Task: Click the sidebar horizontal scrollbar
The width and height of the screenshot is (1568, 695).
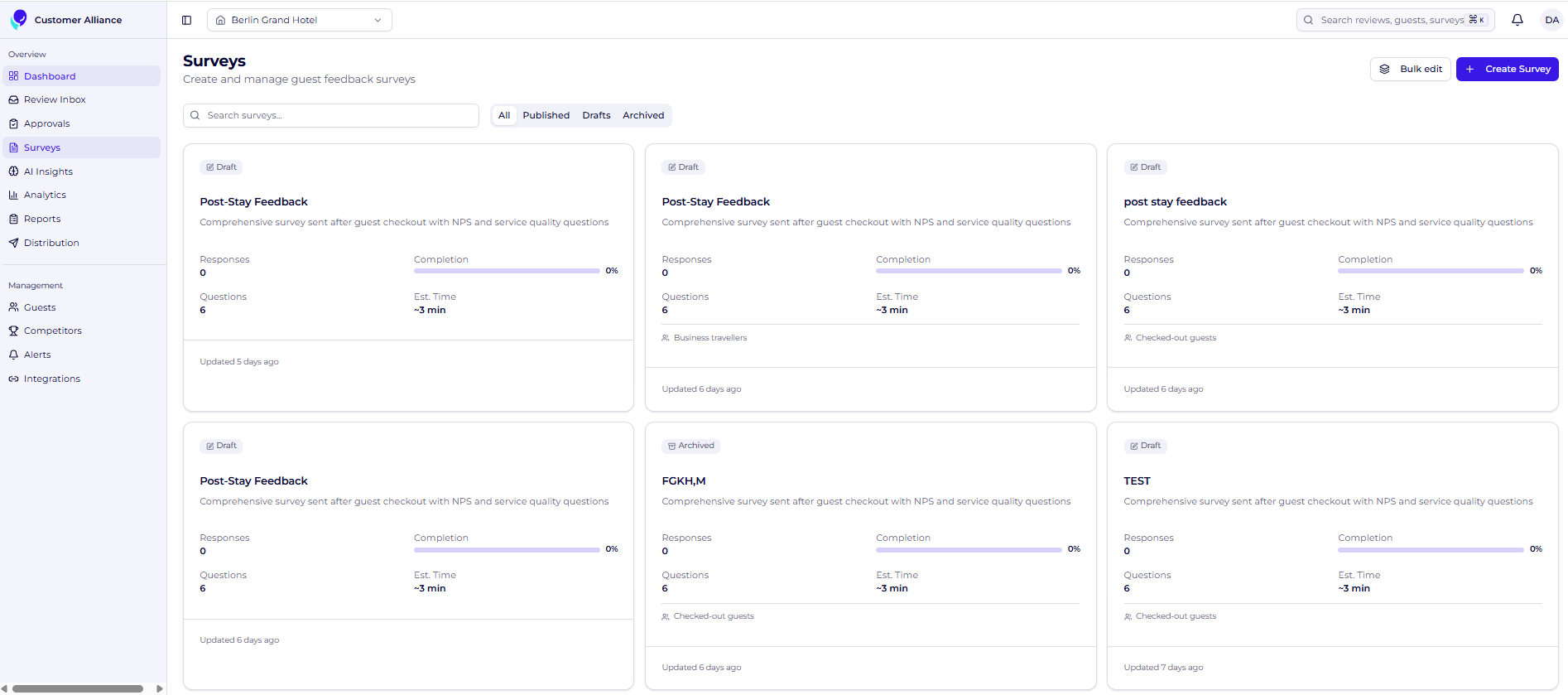Action: (78, 688)
